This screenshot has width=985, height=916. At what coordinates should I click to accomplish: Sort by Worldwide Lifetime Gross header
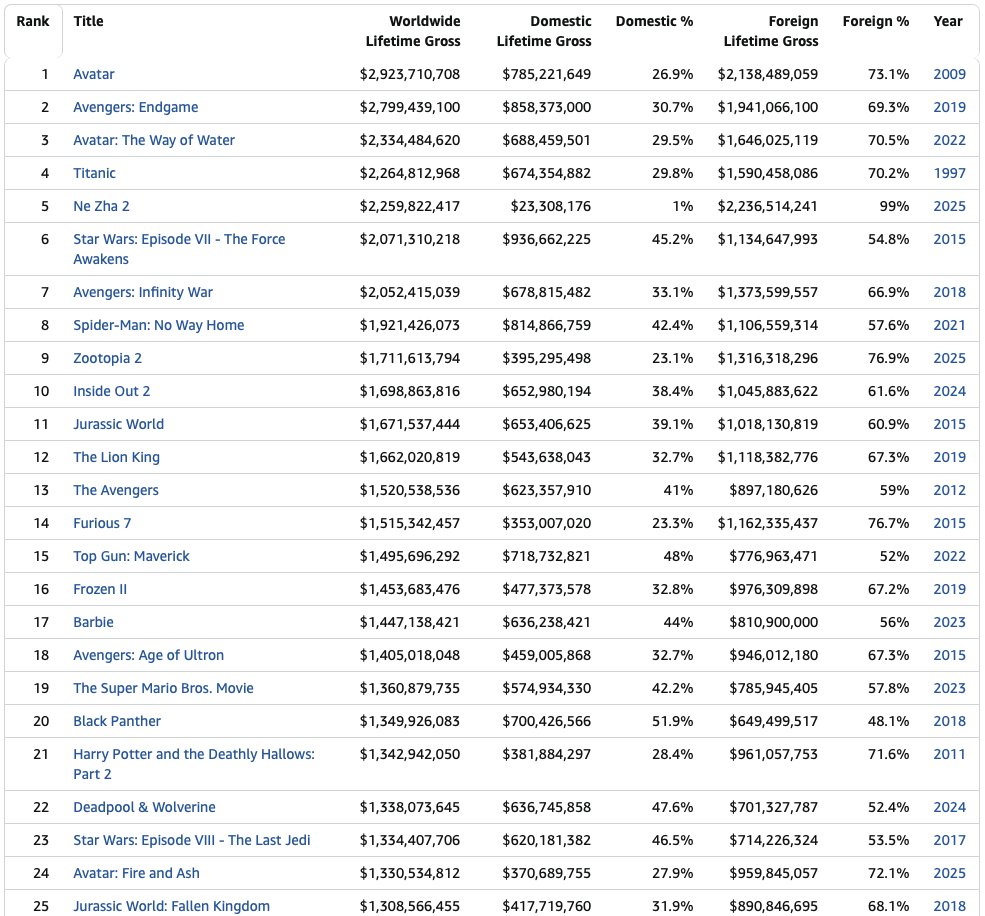411,31
